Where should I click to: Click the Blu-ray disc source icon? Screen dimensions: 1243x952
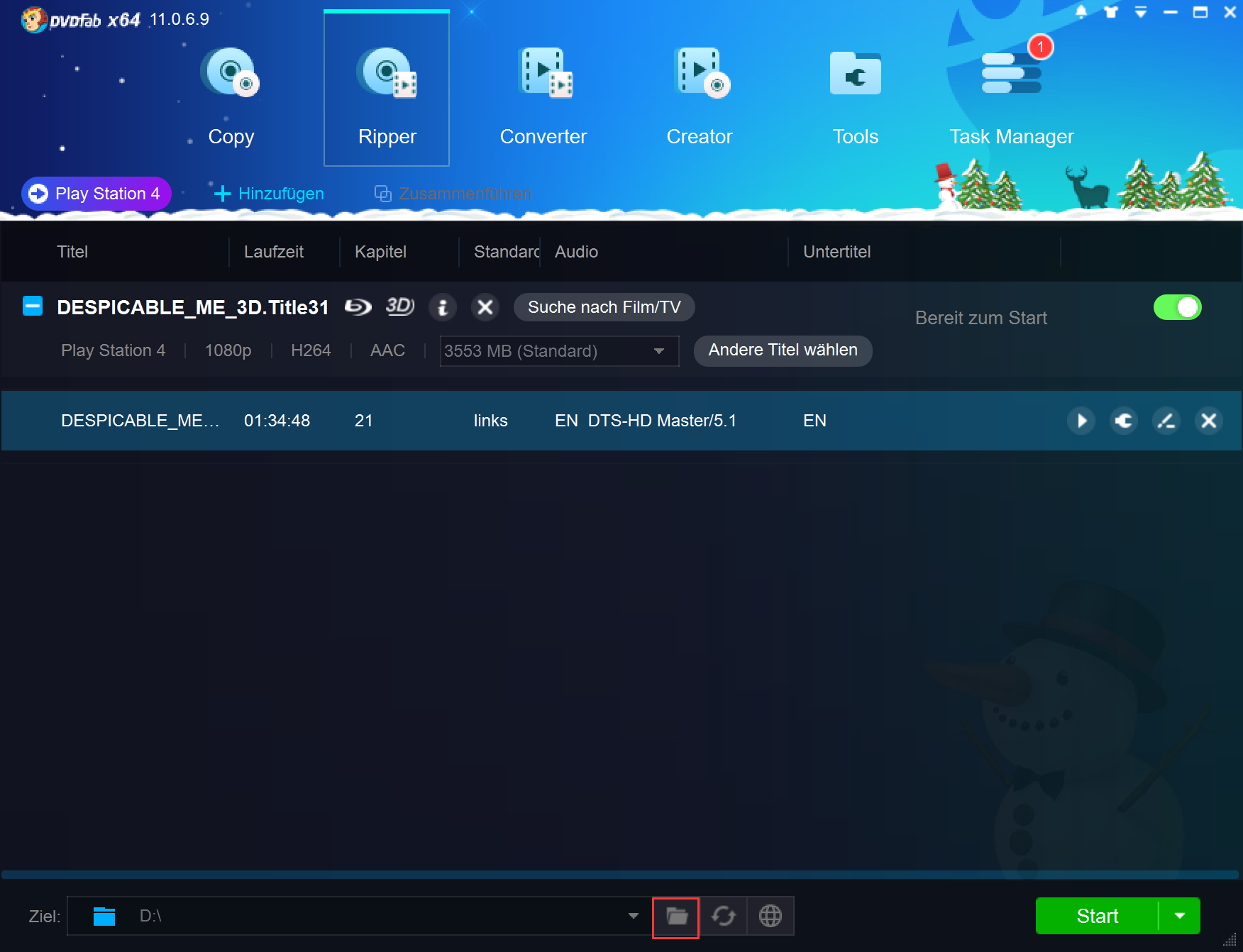tap(358, 307)
